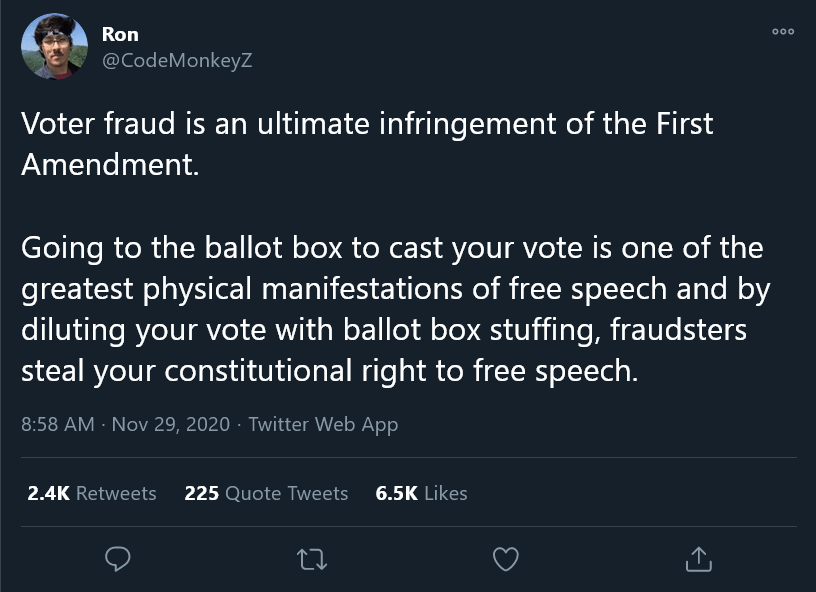The image size is (816, 592).
Task: Retweet using the arrows icon
Action: (x=312, y=560)
